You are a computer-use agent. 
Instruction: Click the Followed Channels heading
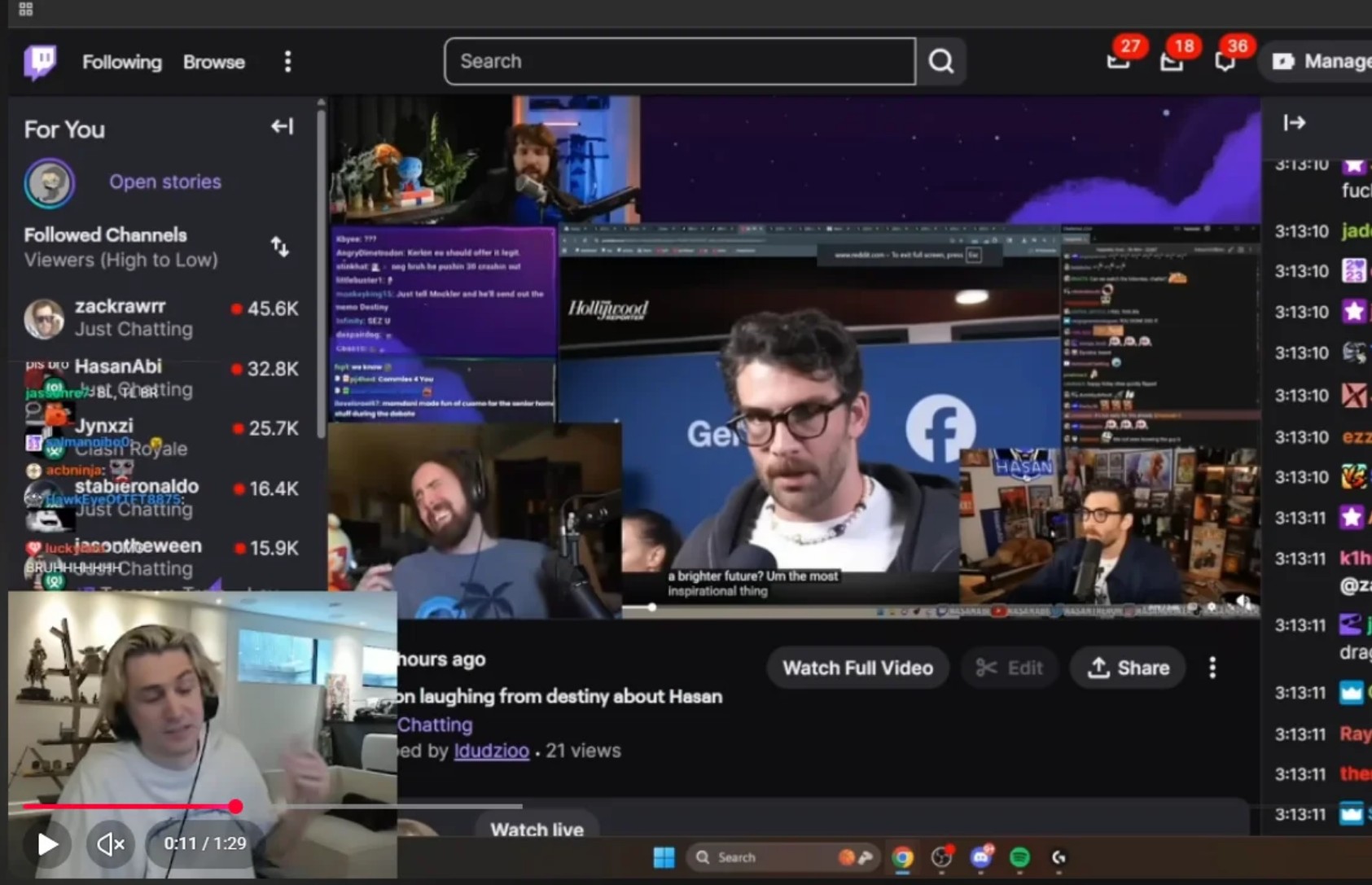coord(106,234)
